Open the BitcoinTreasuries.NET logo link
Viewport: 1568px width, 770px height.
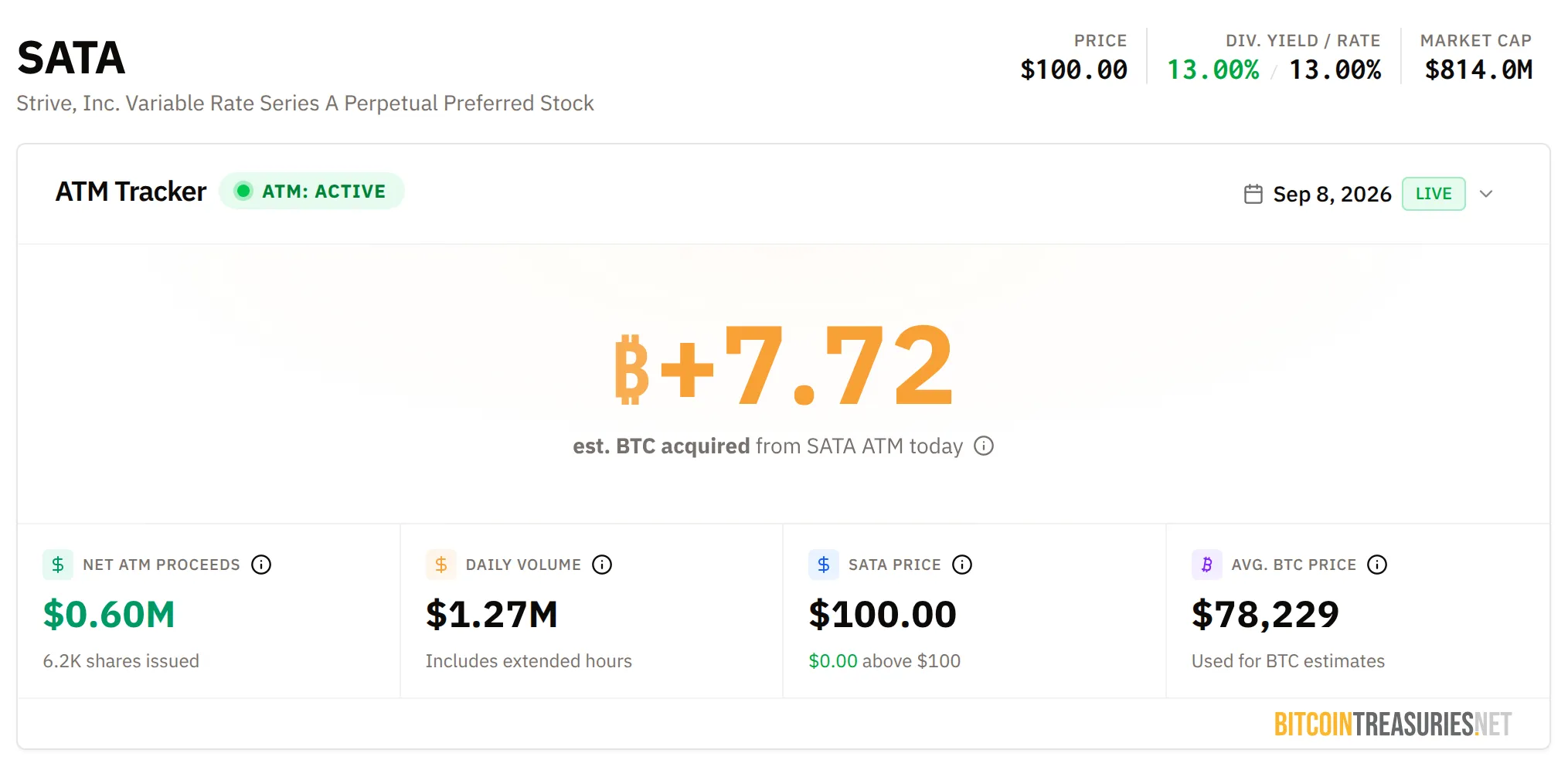(x=1393, y=724)
